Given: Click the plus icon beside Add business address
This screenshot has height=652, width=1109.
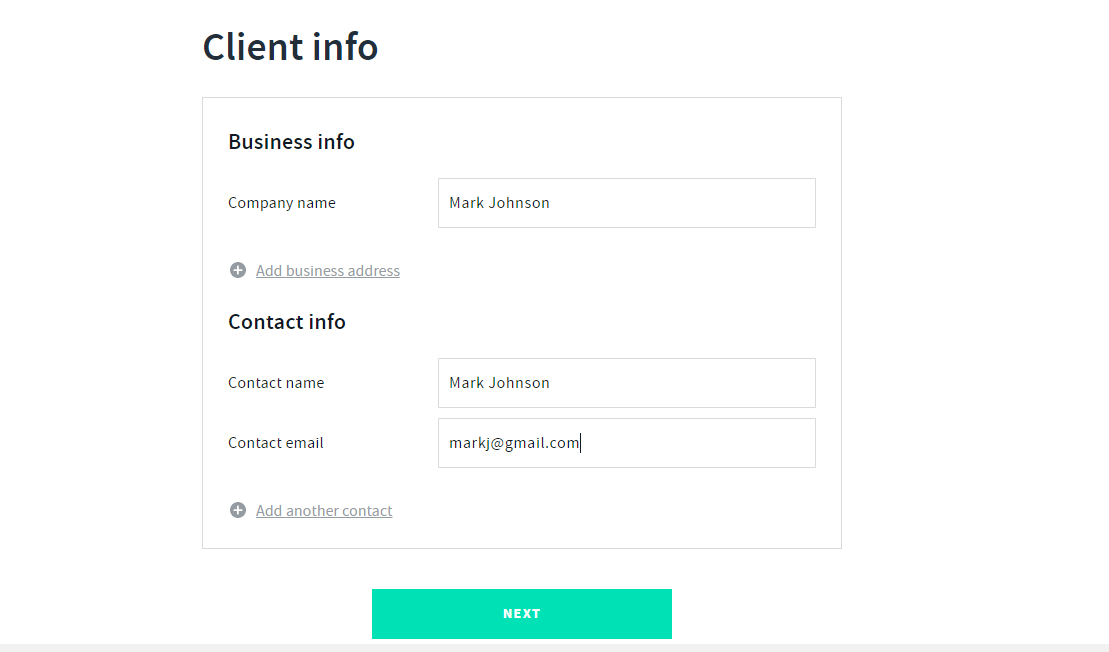Looking at the screenshot, I should [238, 270].
